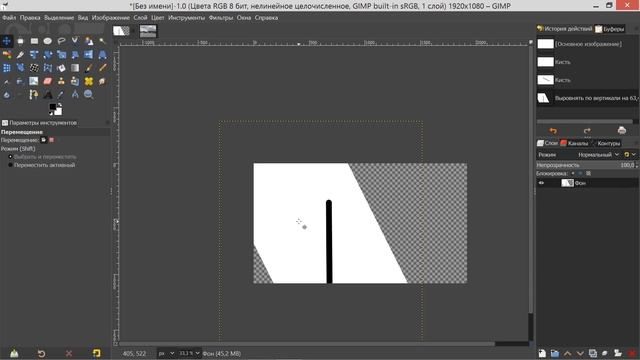This screenshot has height=360, width=640.
Task: Toggle visibility eye of Фон layer
Action: 541,183
